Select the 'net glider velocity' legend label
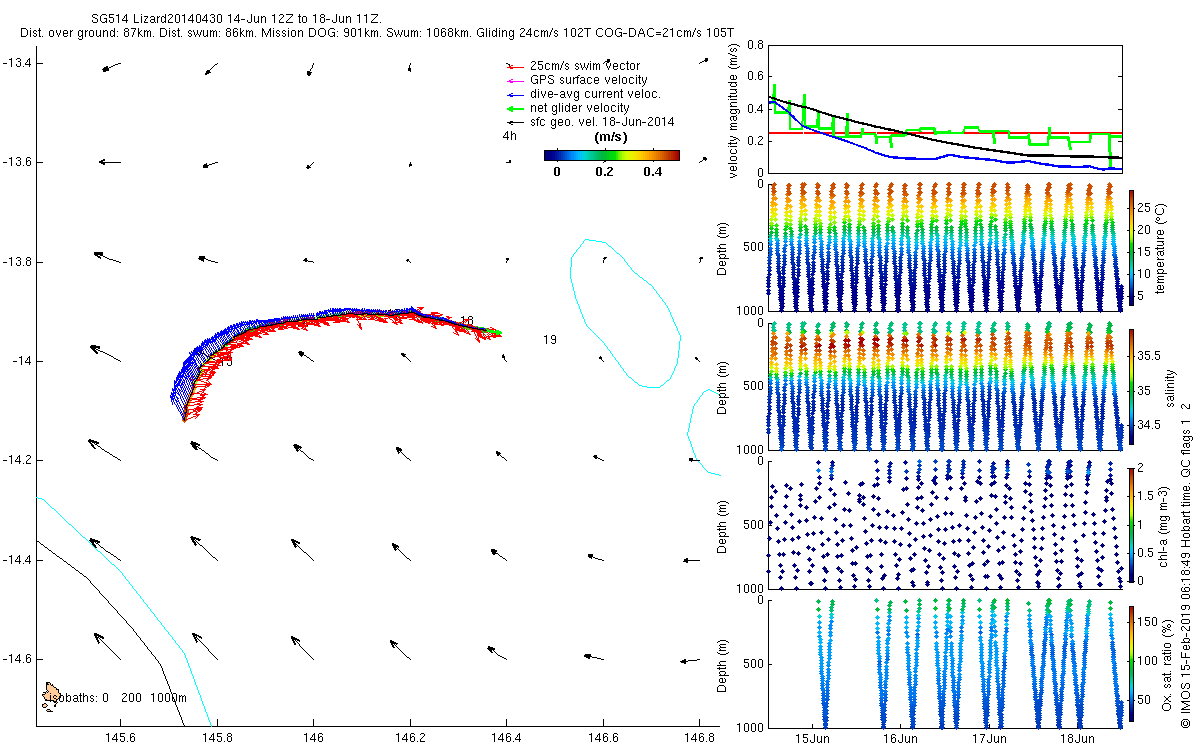Screen dimensions: 1200x750 (579, 108)
